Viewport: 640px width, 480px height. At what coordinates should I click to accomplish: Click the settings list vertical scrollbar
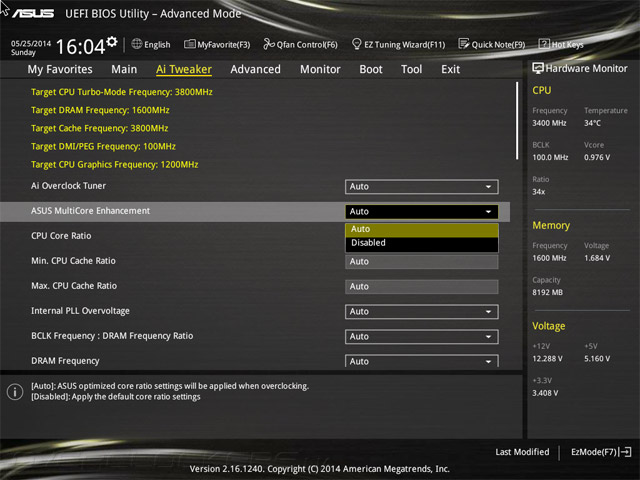517,121
